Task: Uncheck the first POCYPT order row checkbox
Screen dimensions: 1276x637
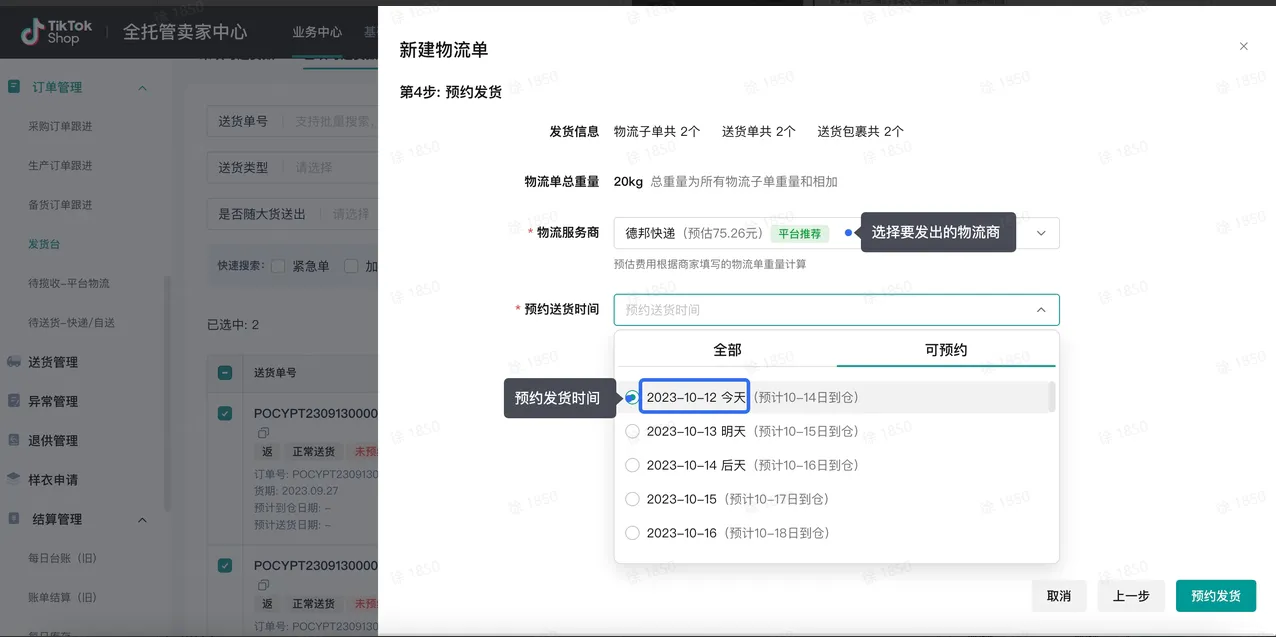Action: point(225,413)
